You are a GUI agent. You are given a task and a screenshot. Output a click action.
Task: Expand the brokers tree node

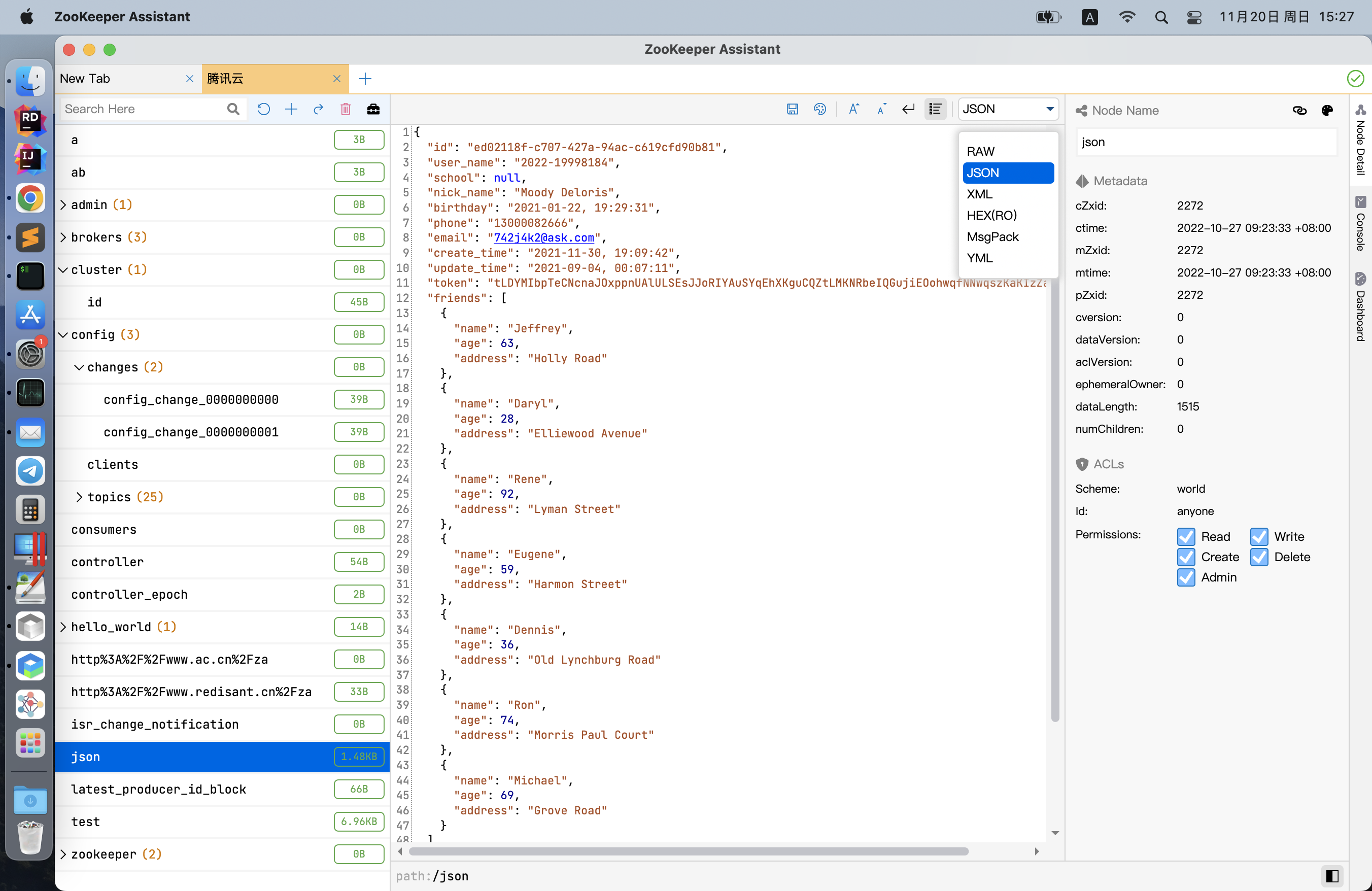(x=63, y=237)
